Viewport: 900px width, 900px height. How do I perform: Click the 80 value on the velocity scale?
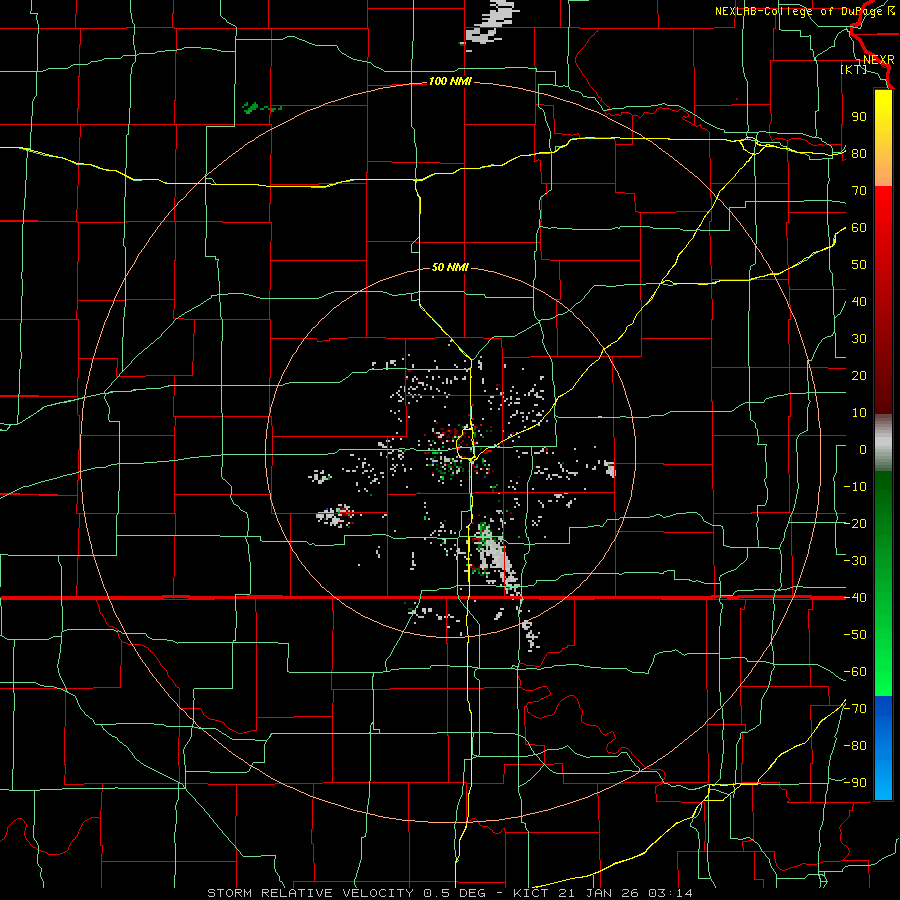pos(859,154)
